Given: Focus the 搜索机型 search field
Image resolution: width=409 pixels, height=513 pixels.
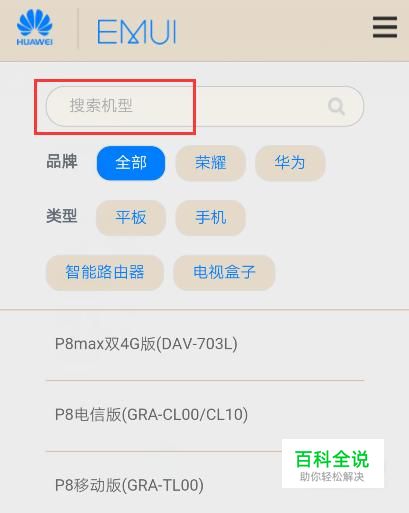Looking at the screenshot, I should (x=205, y=106).
